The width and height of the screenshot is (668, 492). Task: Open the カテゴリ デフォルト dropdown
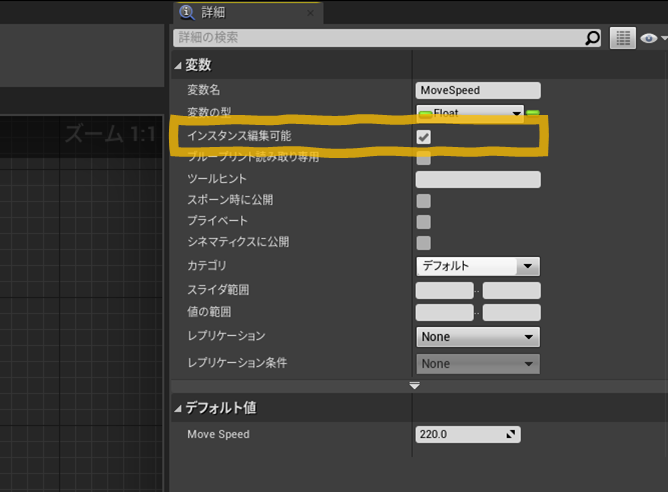pos(478,266)
